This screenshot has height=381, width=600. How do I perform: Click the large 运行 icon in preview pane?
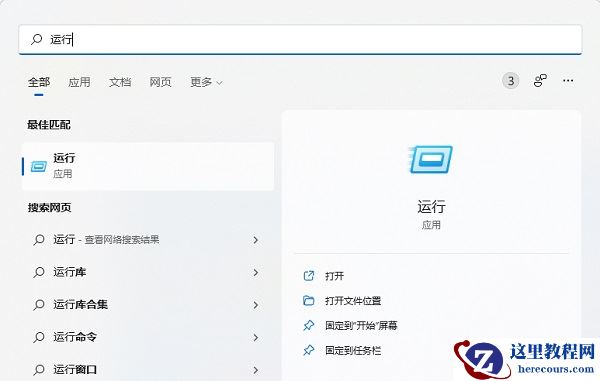(431, 159)
